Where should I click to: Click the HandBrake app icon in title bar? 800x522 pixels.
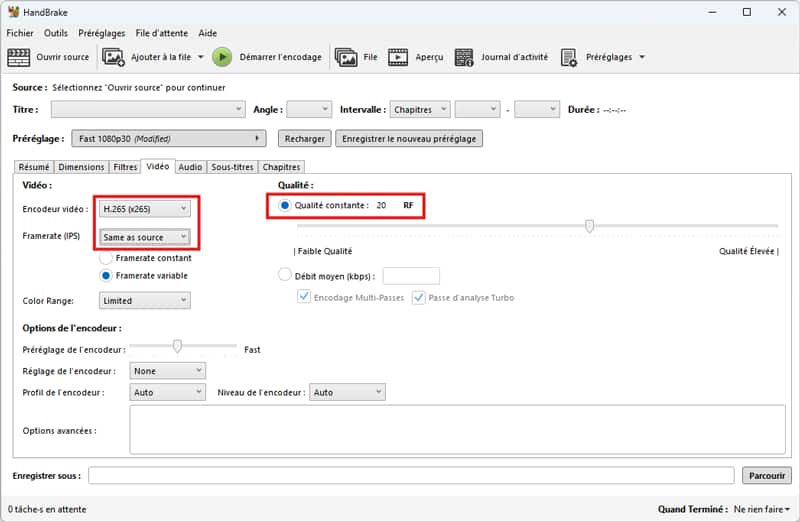[13, 12]
